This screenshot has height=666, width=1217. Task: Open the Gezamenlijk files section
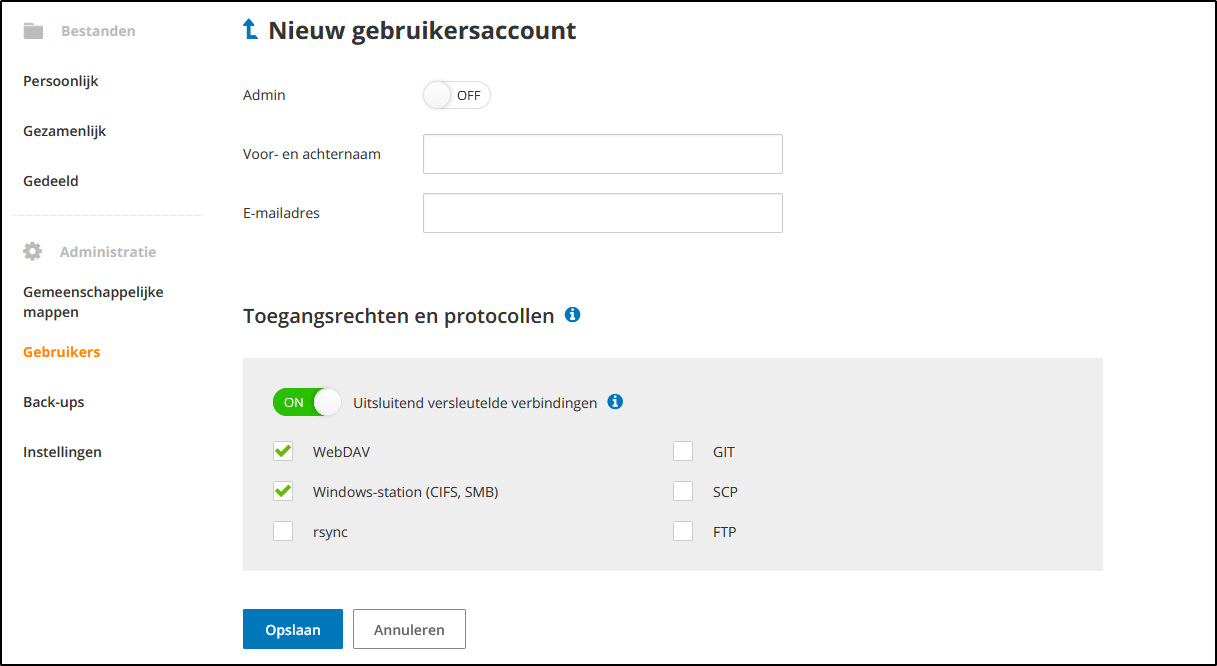tap(64, 131)
